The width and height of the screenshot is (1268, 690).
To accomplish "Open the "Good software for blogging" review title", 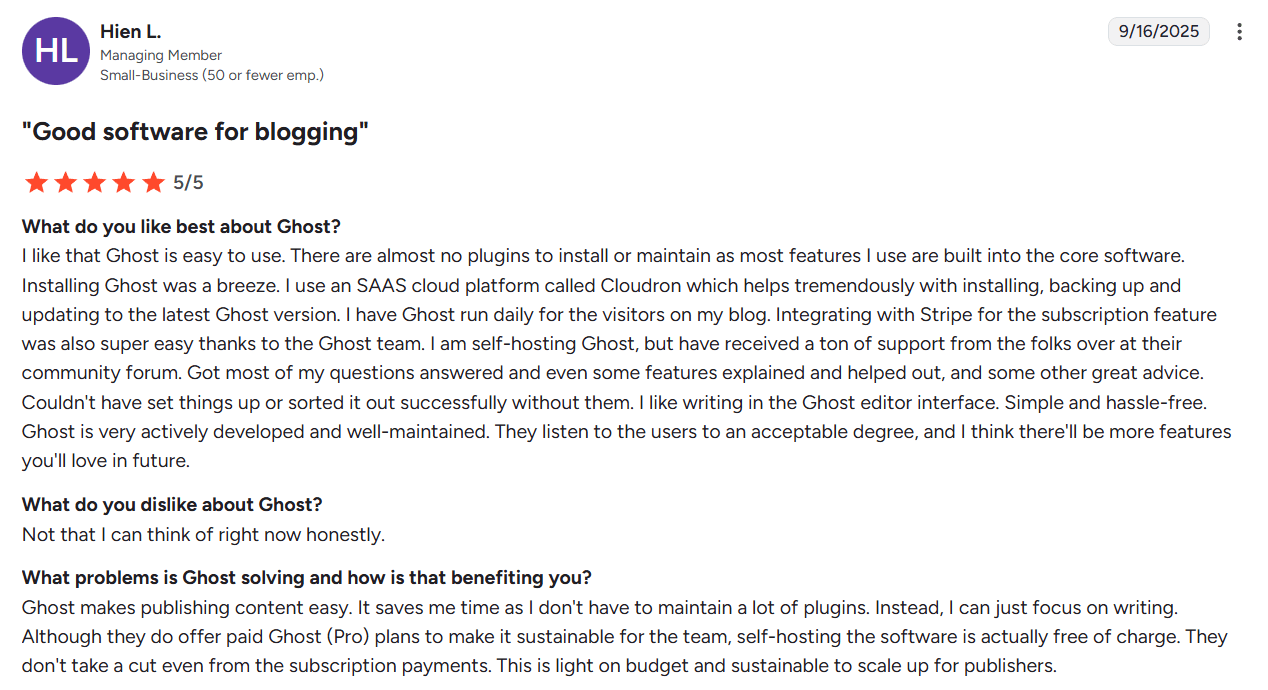I will point(196,132).
